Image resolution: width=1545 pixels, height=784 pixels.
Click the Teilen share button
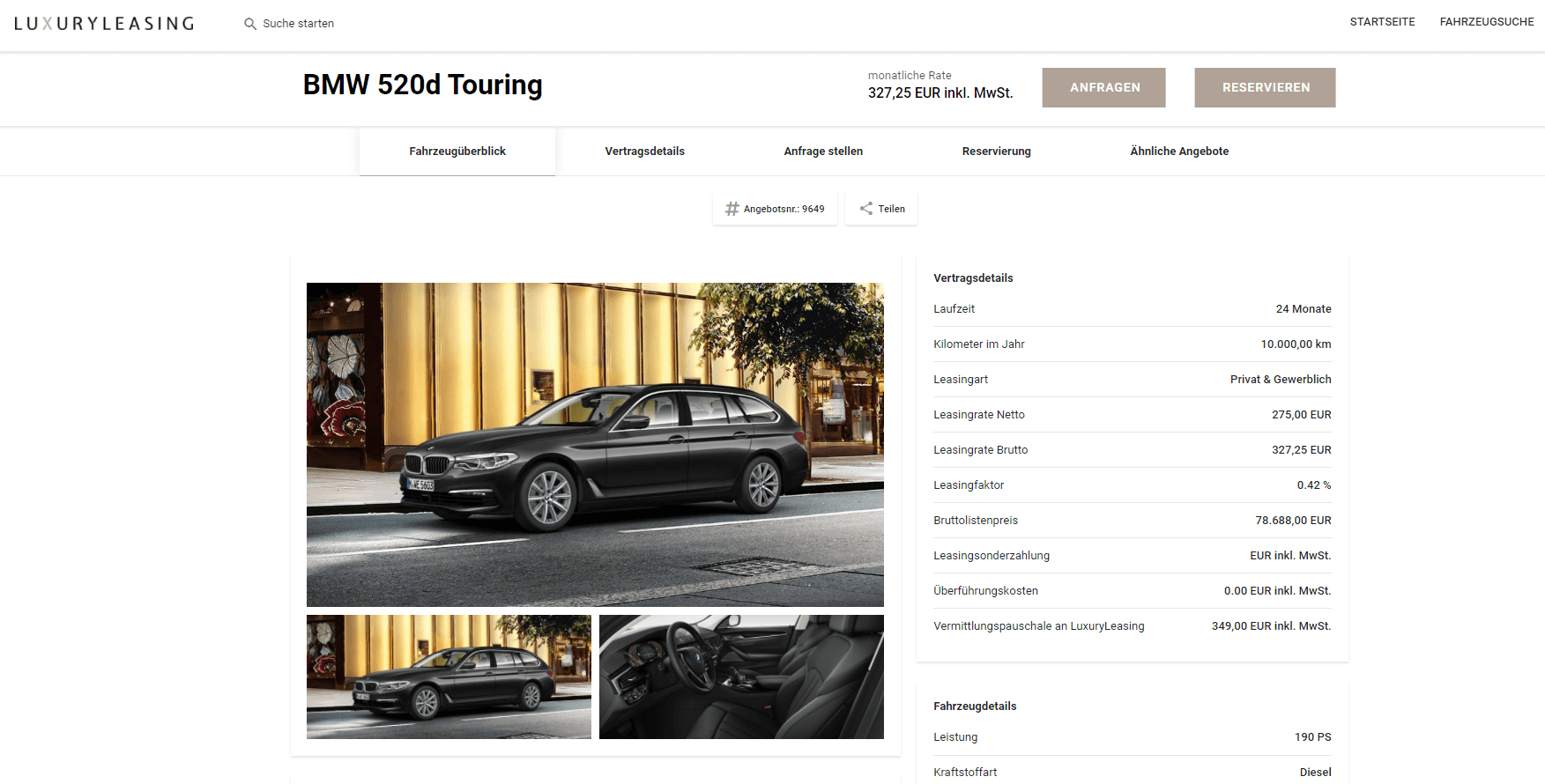[881, 209]
